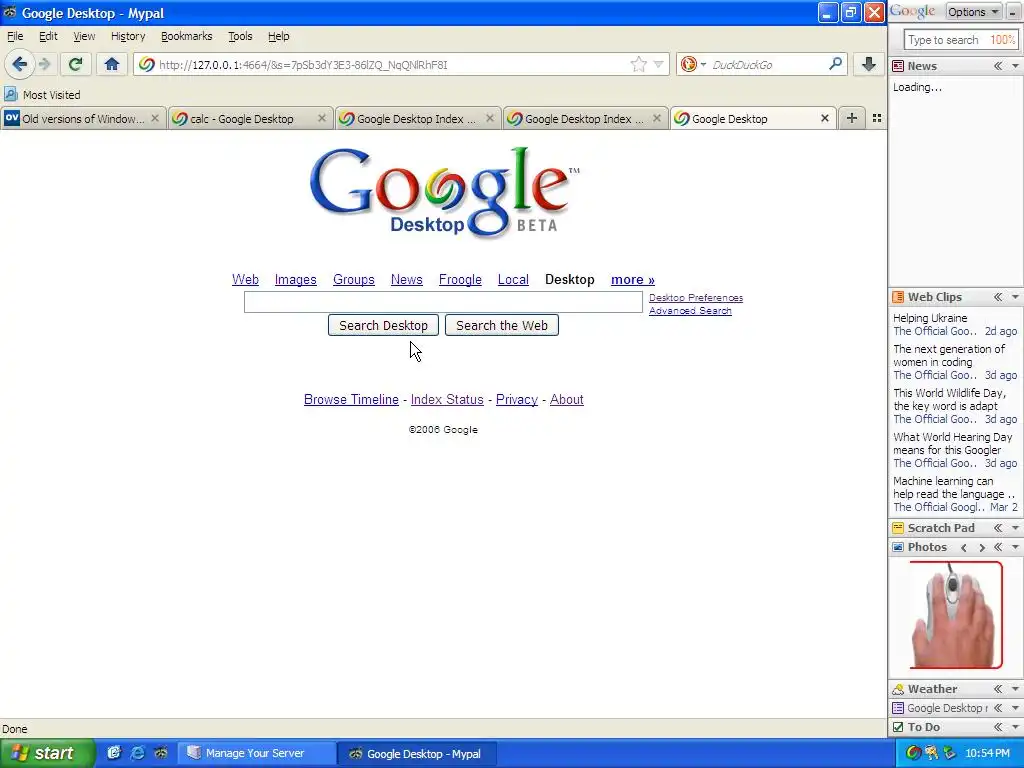Open the View menu
Viewport: 1024px width, 768px height.
(x=84, y=36)
